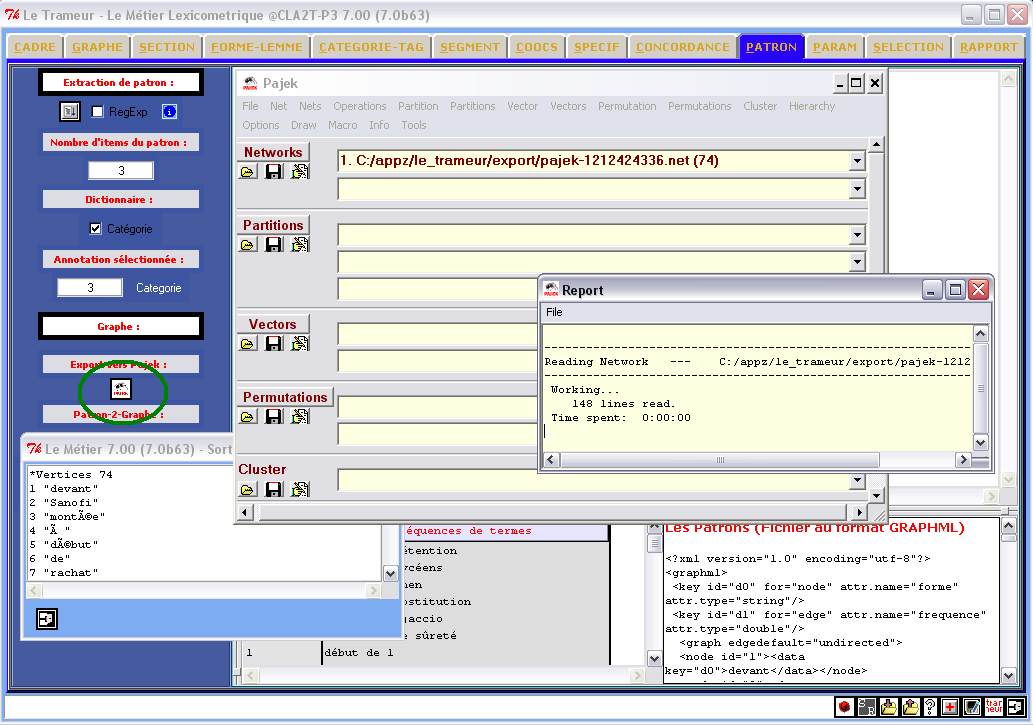The height and width of the screenshot is (725, 1033).
Task: Save the network with the Networks floppy icon
Action: click(x=273, y=172)
